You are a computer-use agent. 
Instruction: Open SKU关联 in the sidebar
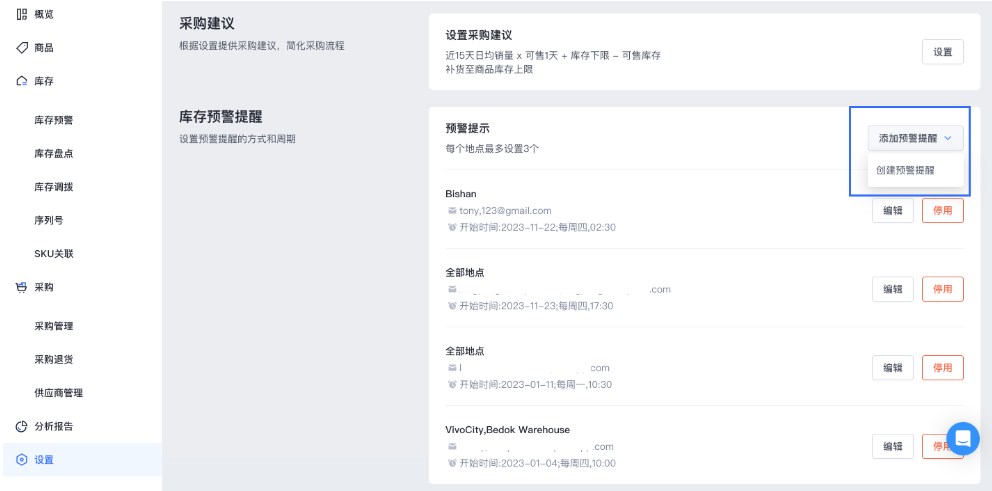click(54, 254)
